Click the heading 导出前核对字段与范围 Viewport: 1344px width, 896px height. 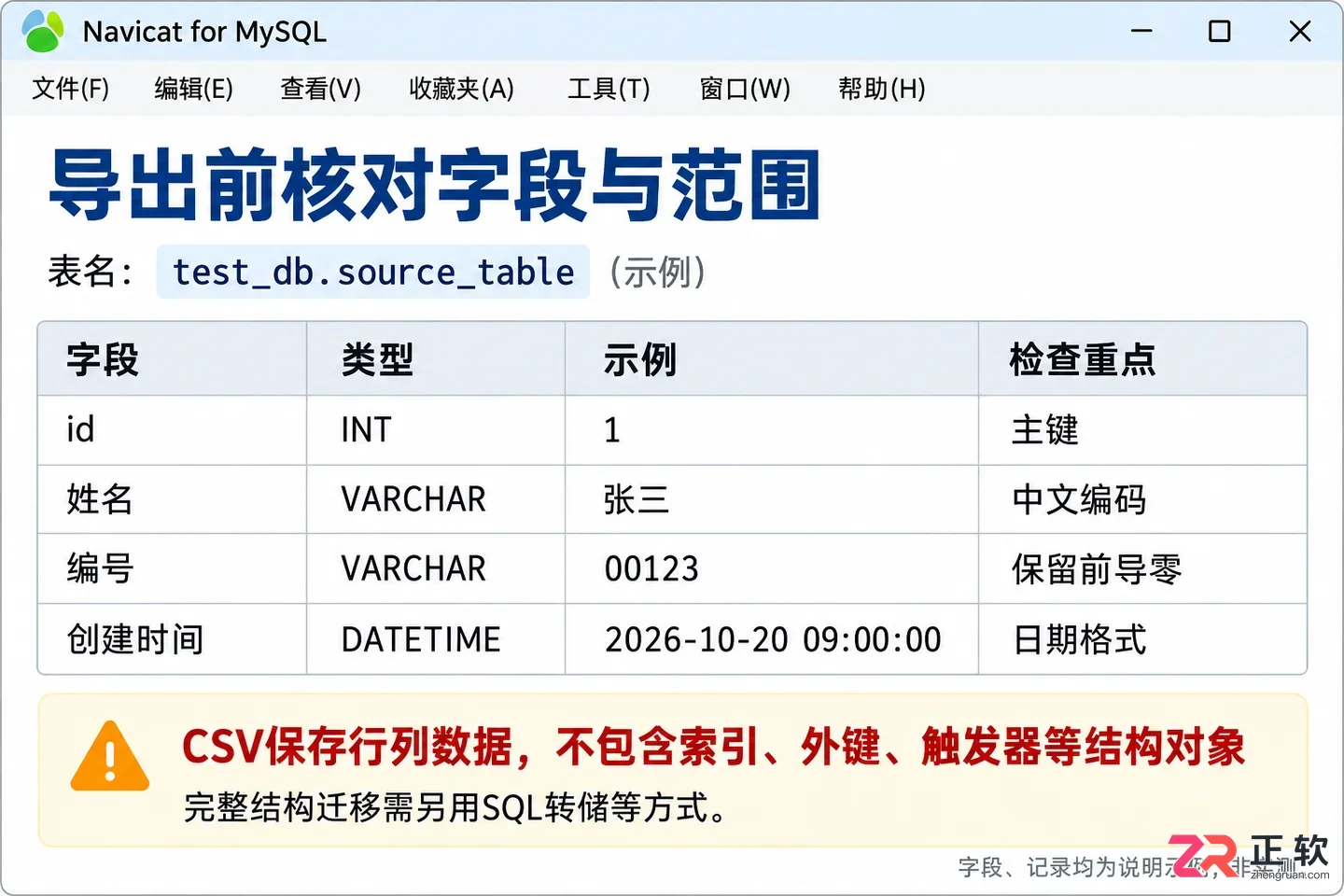pos(434,185)
